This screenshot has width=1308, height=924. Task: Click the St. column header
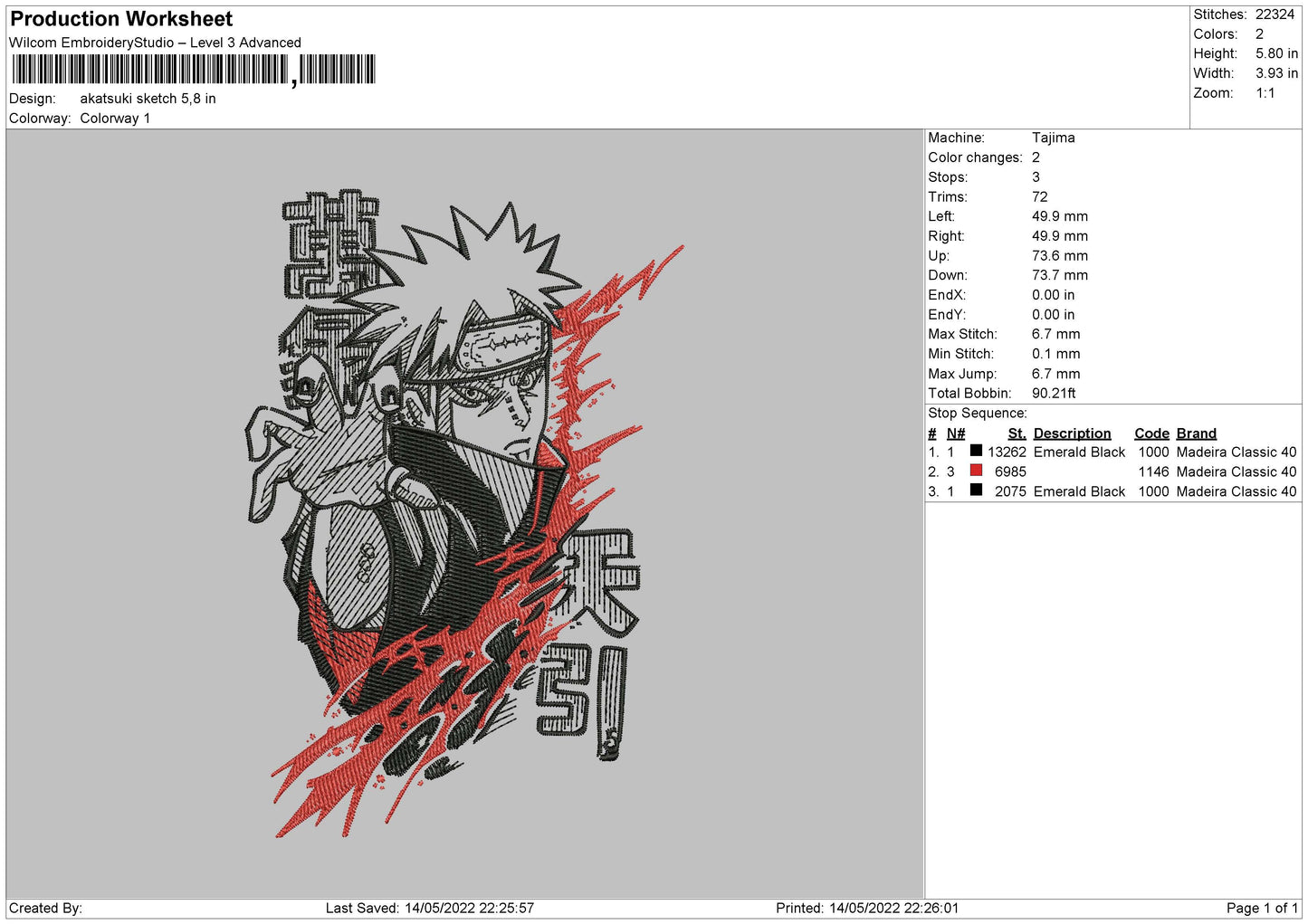[x=1017, y=433]
